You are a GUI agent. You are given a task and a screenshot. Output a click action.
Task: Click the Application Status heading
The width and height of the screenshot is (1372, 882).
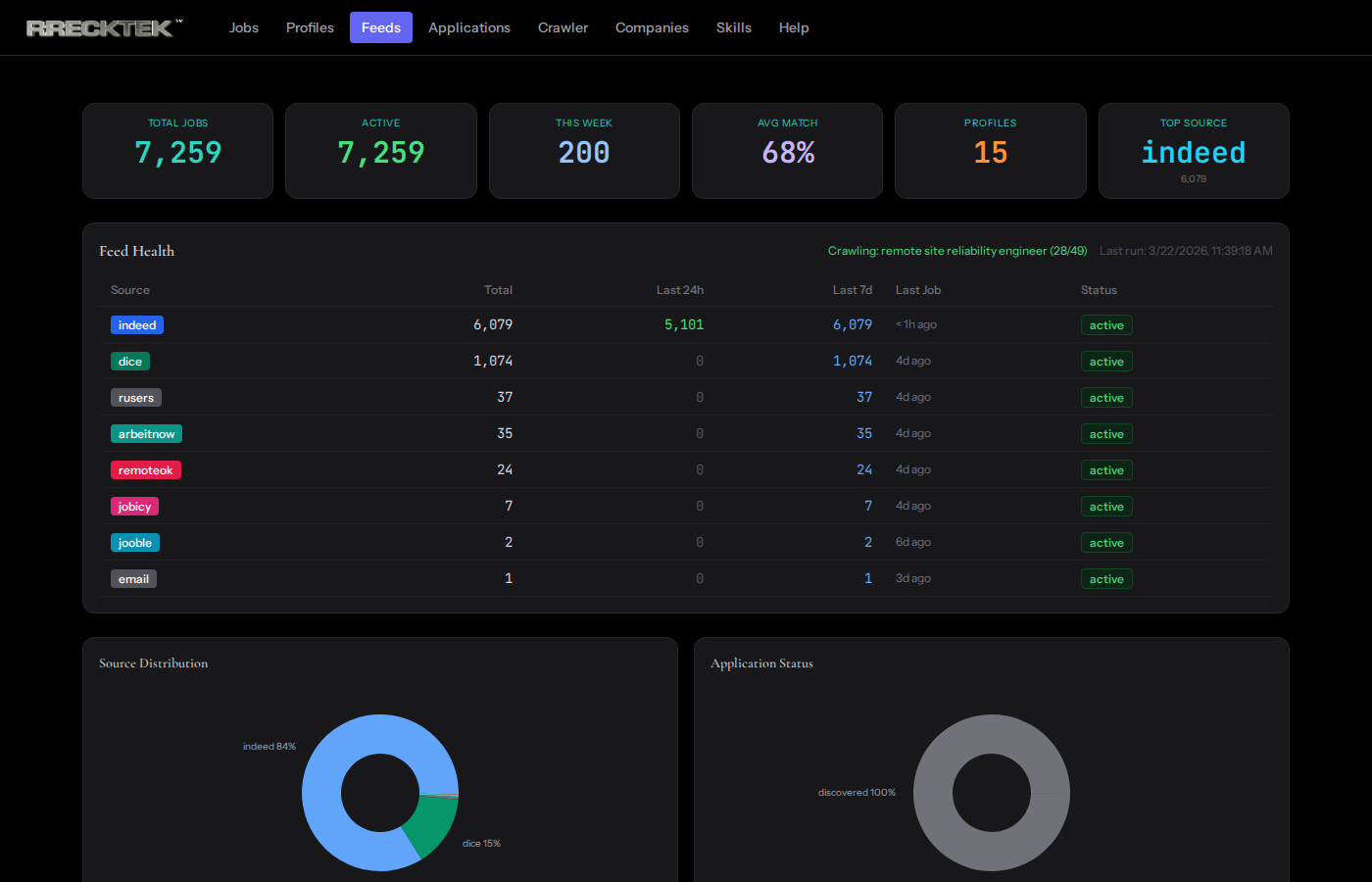point(761,663)
